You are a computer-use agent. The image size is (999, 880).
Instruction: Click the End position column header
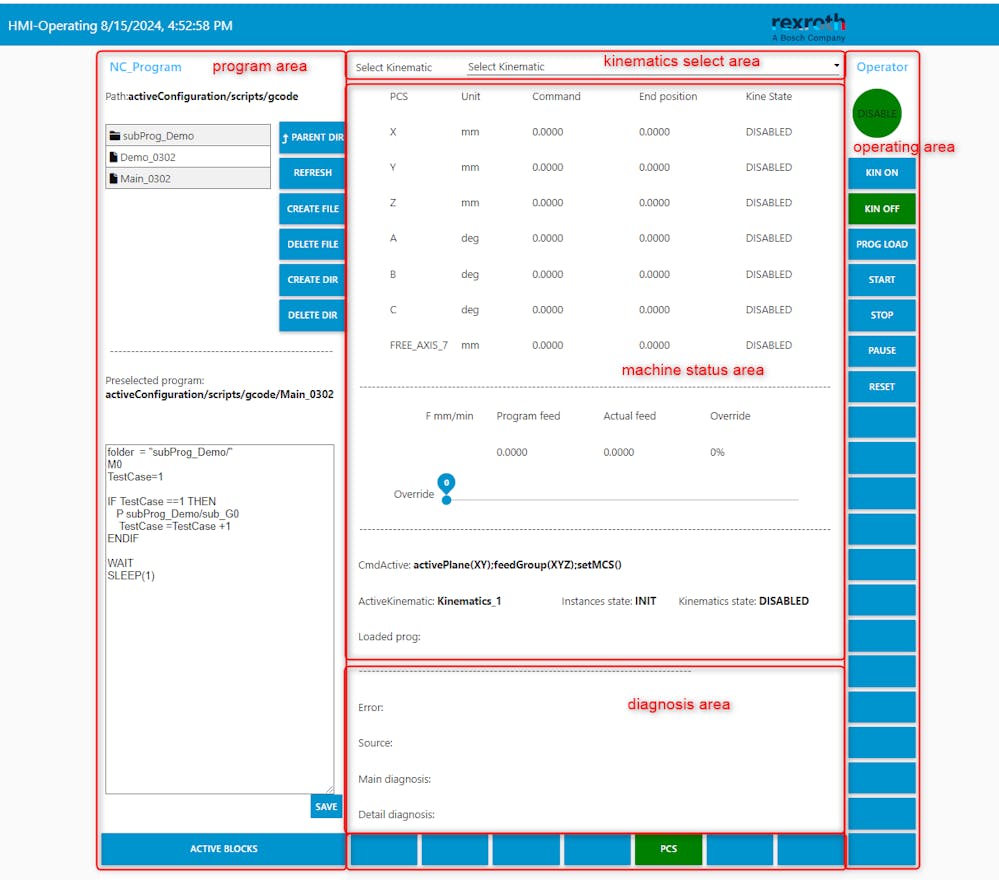[668, 96]
